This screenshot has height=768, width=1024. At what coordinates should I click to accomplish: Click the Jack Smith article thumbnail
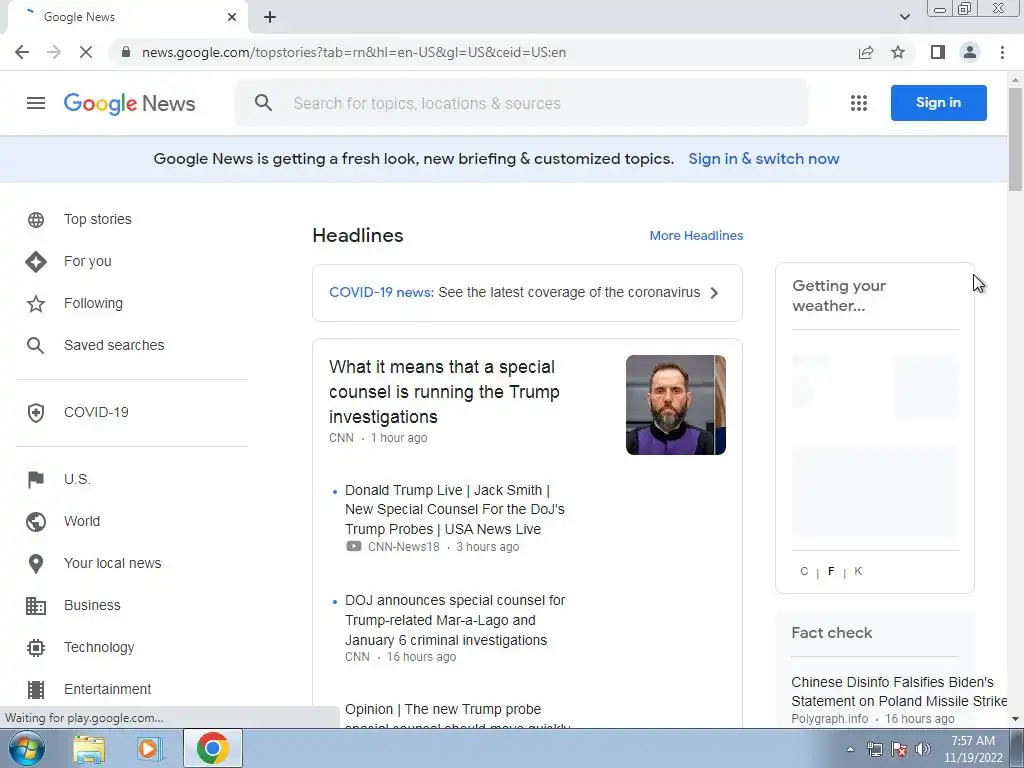tap(675, 405)
